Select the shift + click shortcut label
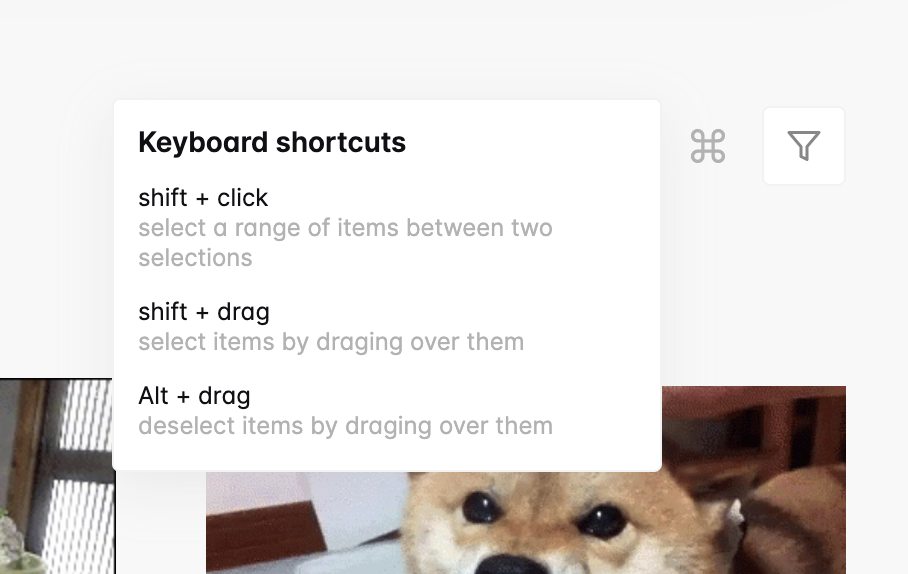Image resolution: width=908 pixels, height=574 pixels. [203, 198]
